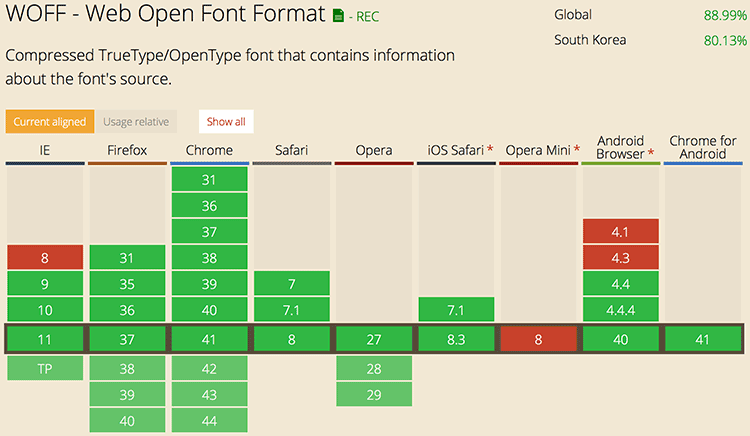Select the iOS Safari 8.3 cell
Image resolution: width=750 pixels, height=436 pixels.
pos(456,339)
